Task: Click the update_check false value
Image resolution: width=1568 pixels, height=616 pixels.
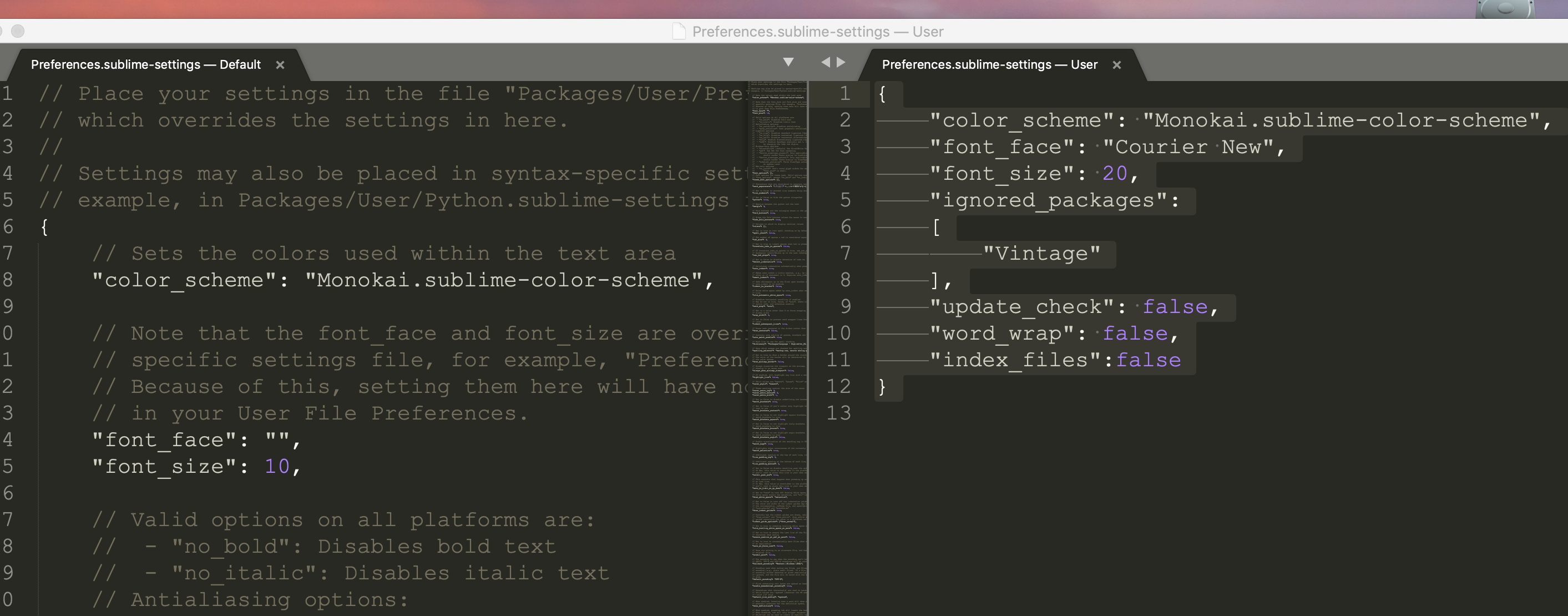Action: [x=1176, y=307]
